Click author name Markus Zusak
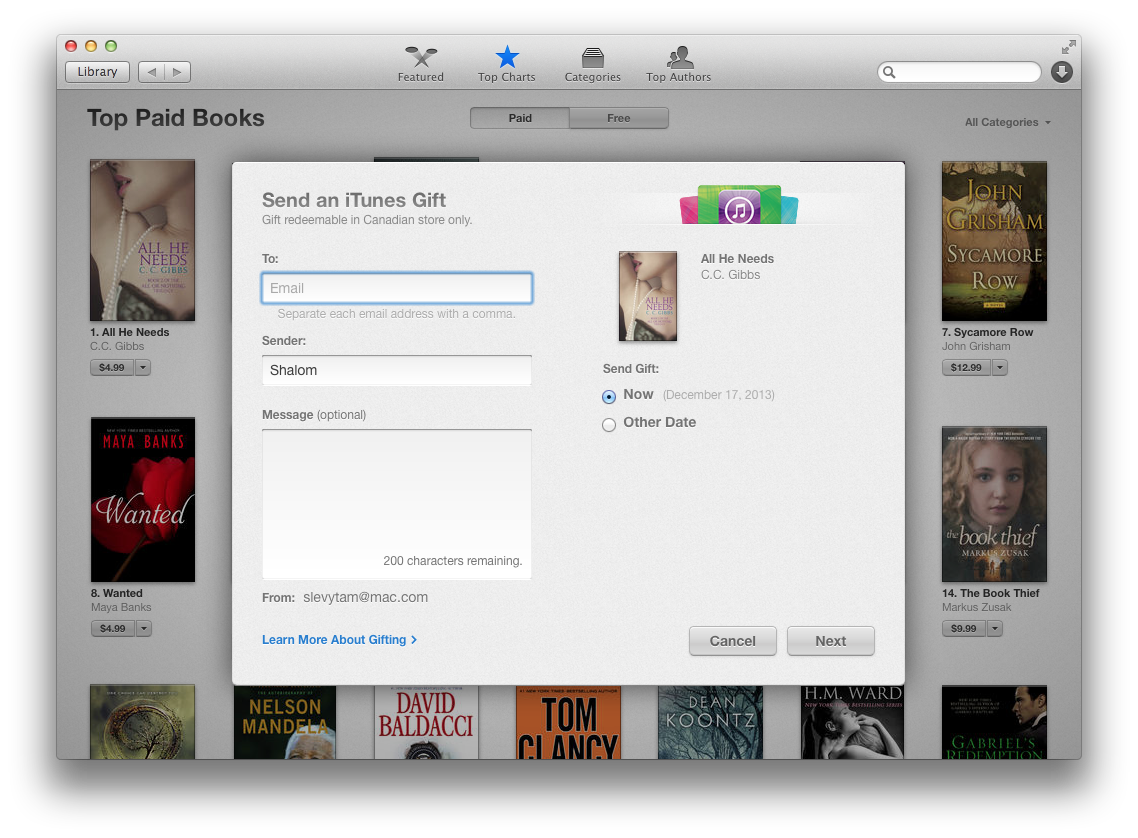 click(x=977, y=607)
